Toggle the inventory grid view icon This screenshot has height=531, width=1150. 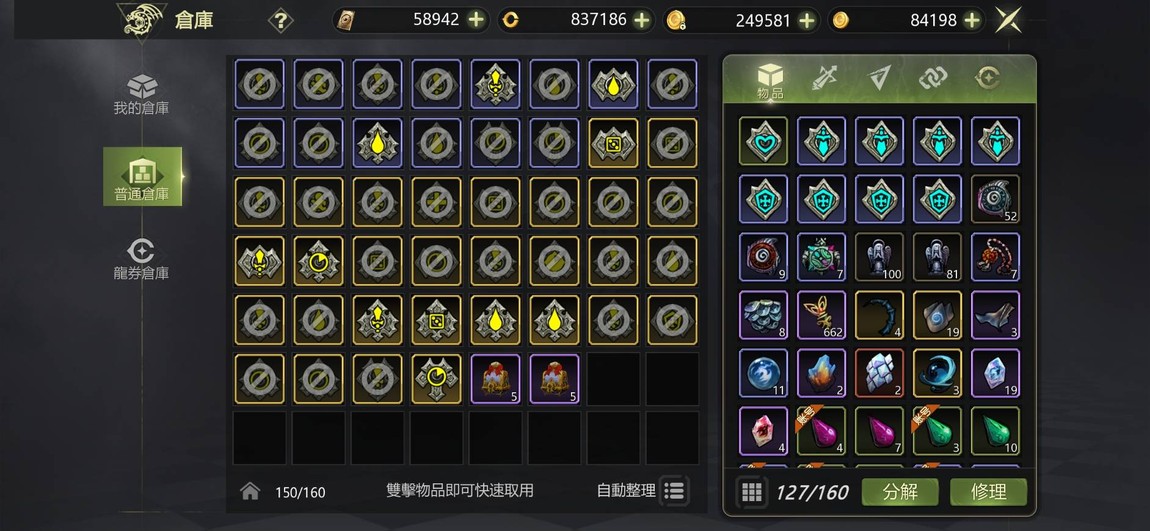[752, 491]
